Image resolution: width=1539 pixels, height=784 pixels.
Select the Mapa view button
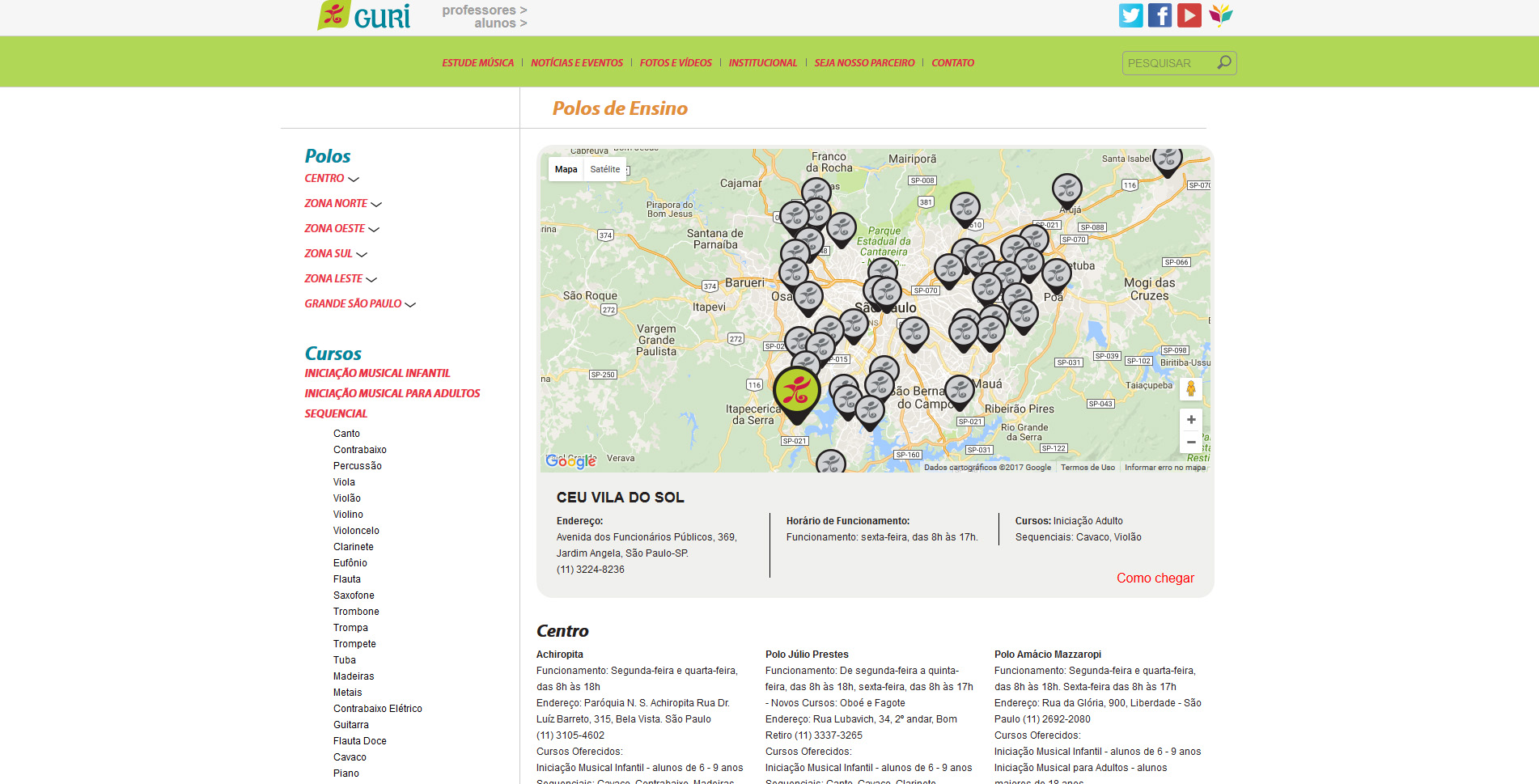pos(566,169)
